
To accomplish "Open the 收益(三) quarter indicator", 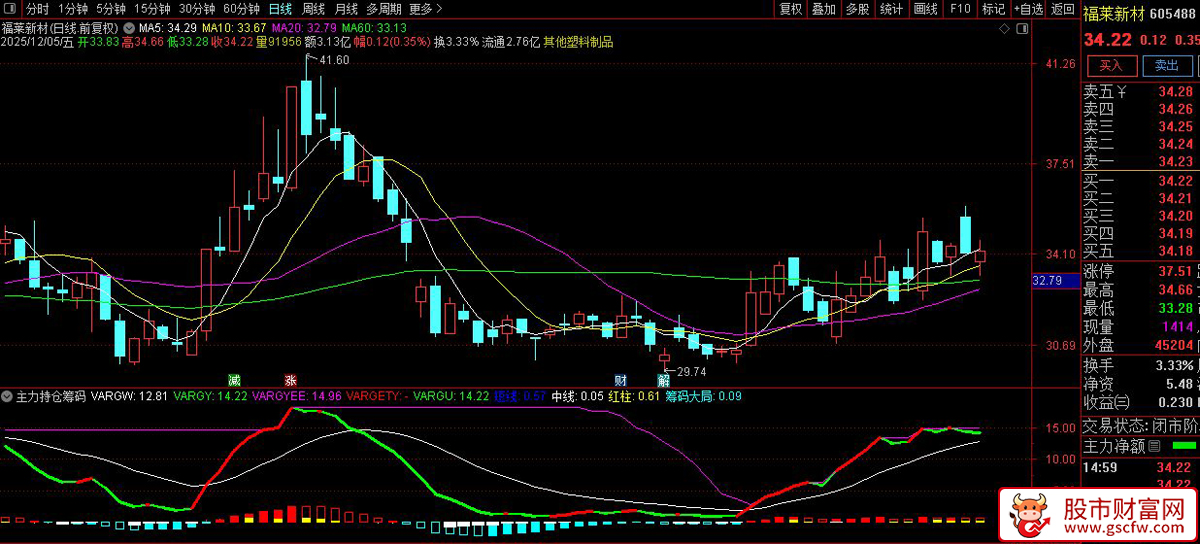I will [1106, 400].
